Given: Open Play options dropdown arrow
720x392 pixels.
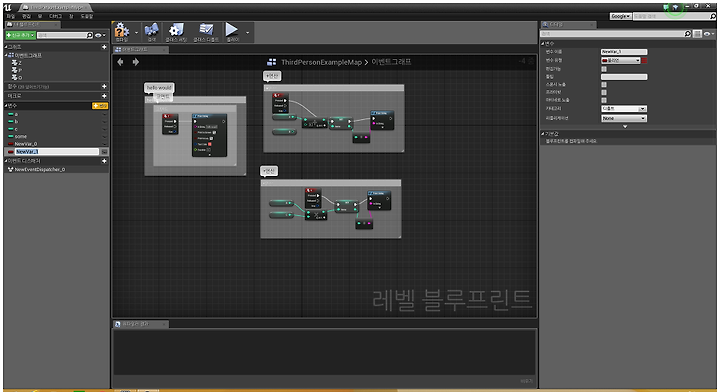Looking at the screenshot, I should tap(248, 33).
